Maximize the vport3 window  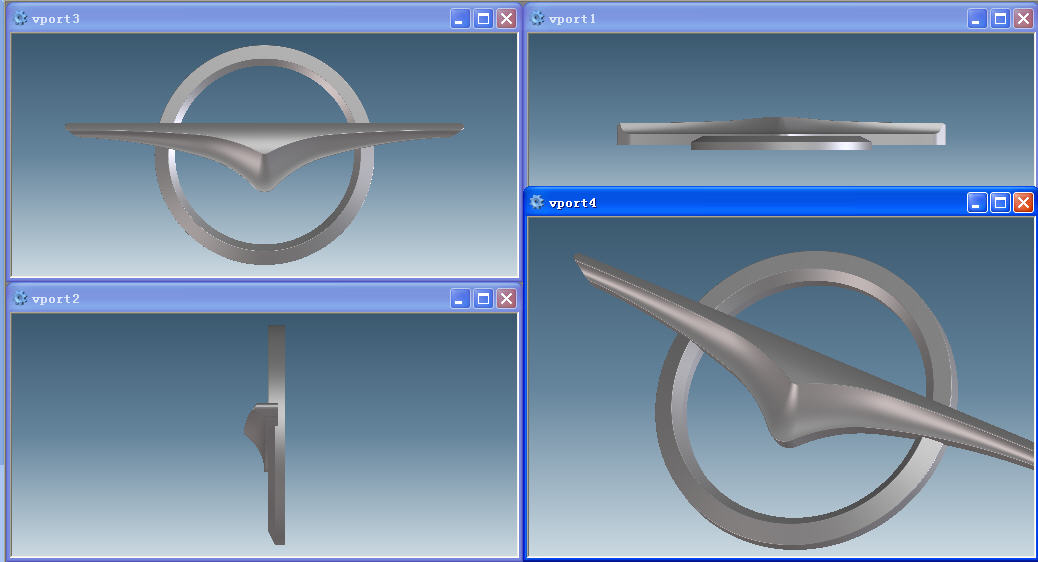(483, 19)
